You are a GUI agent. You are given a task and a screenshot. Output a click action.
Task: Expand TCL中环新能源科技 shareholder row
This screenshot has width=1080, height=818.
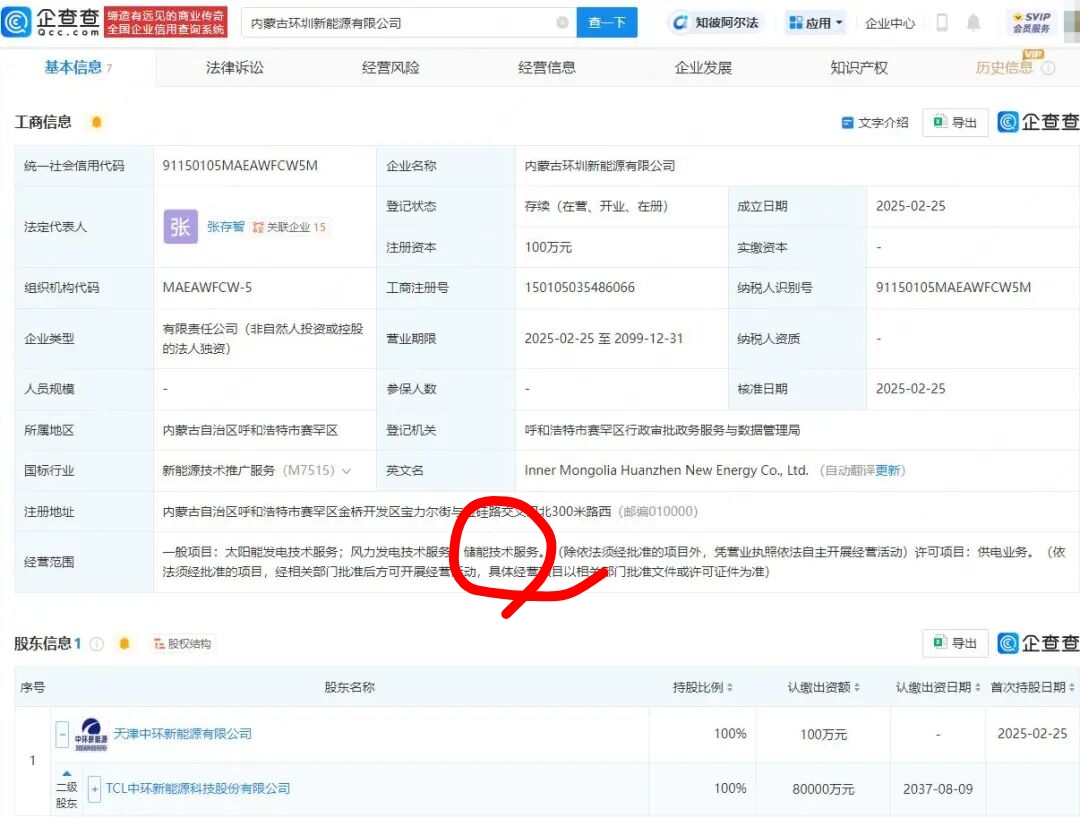94,789
